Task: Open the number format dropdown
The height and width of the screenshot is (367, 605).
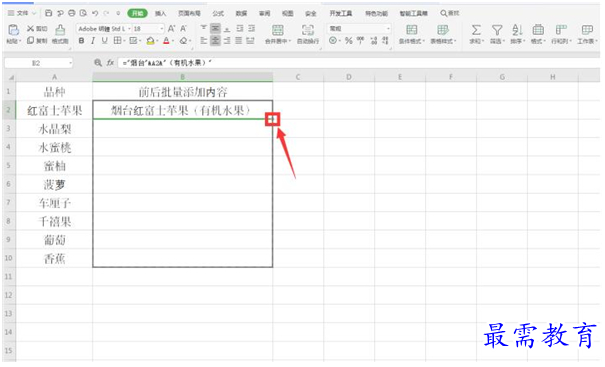Action: click(x=388, y=29)
